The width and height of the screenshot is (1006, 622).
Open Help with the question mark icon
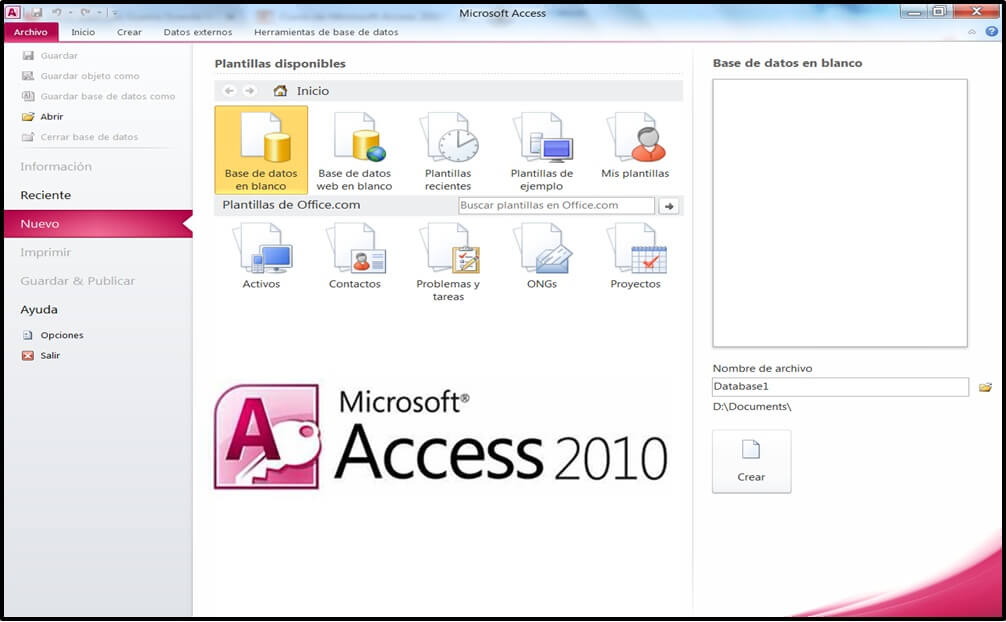pyautogui.click(x=992, y=31)
